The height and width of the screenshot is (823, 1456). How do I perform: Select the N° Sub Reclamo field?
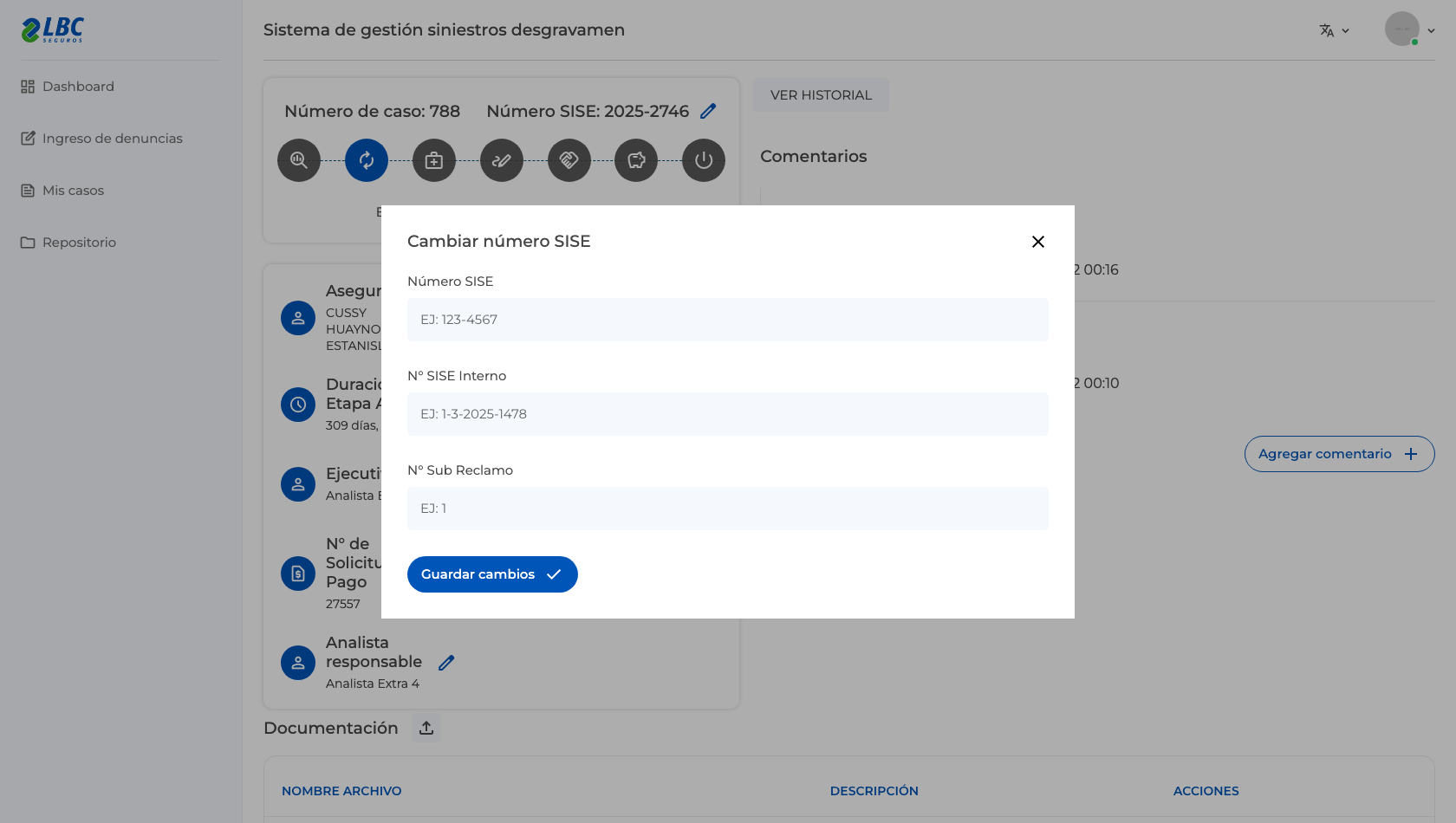pyautogui.click(x=728, y=509)
